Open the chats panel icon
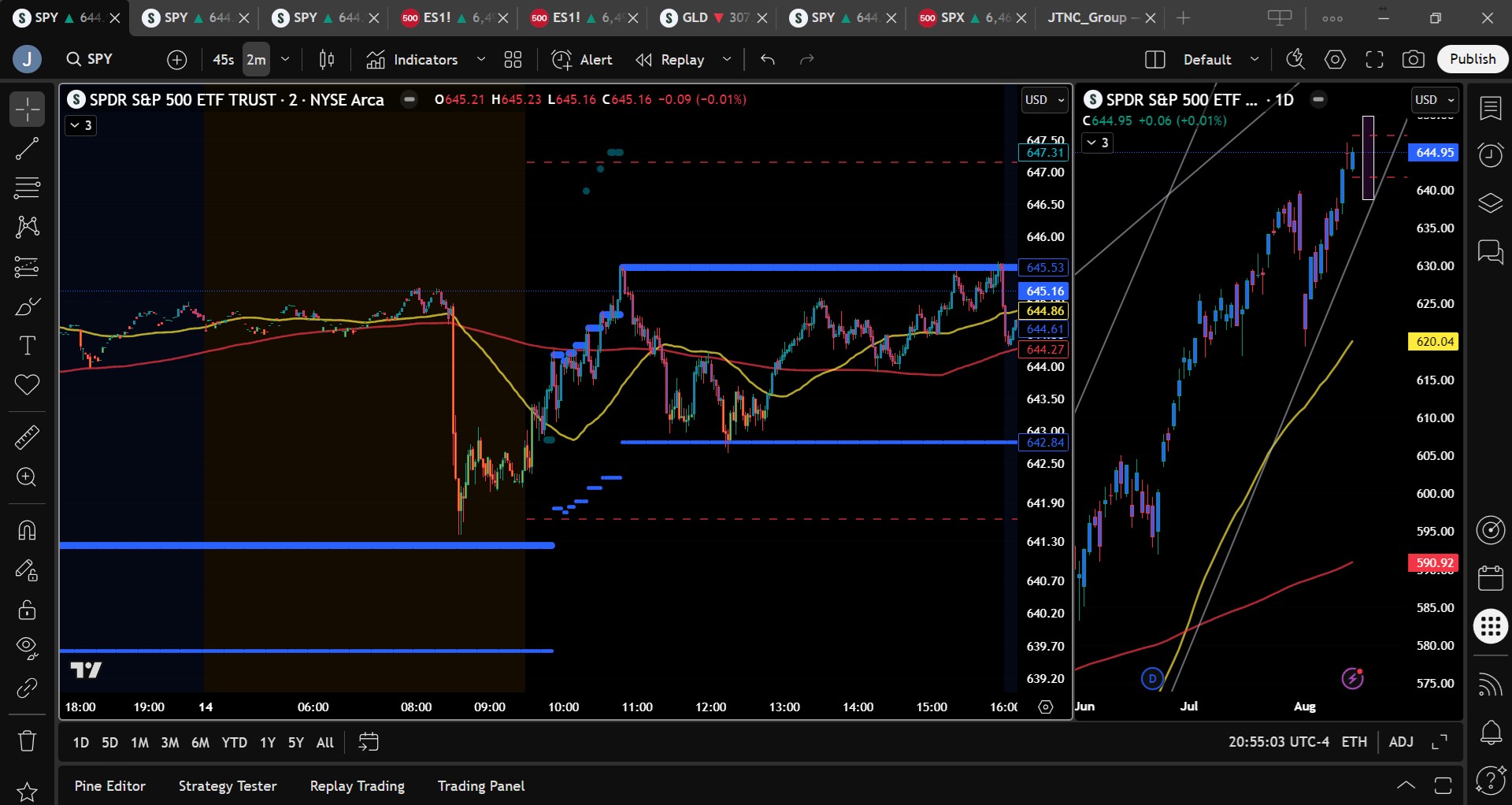Viewport: 1512px width, 805px height. pyautogui.click(x=1491, y=252)
